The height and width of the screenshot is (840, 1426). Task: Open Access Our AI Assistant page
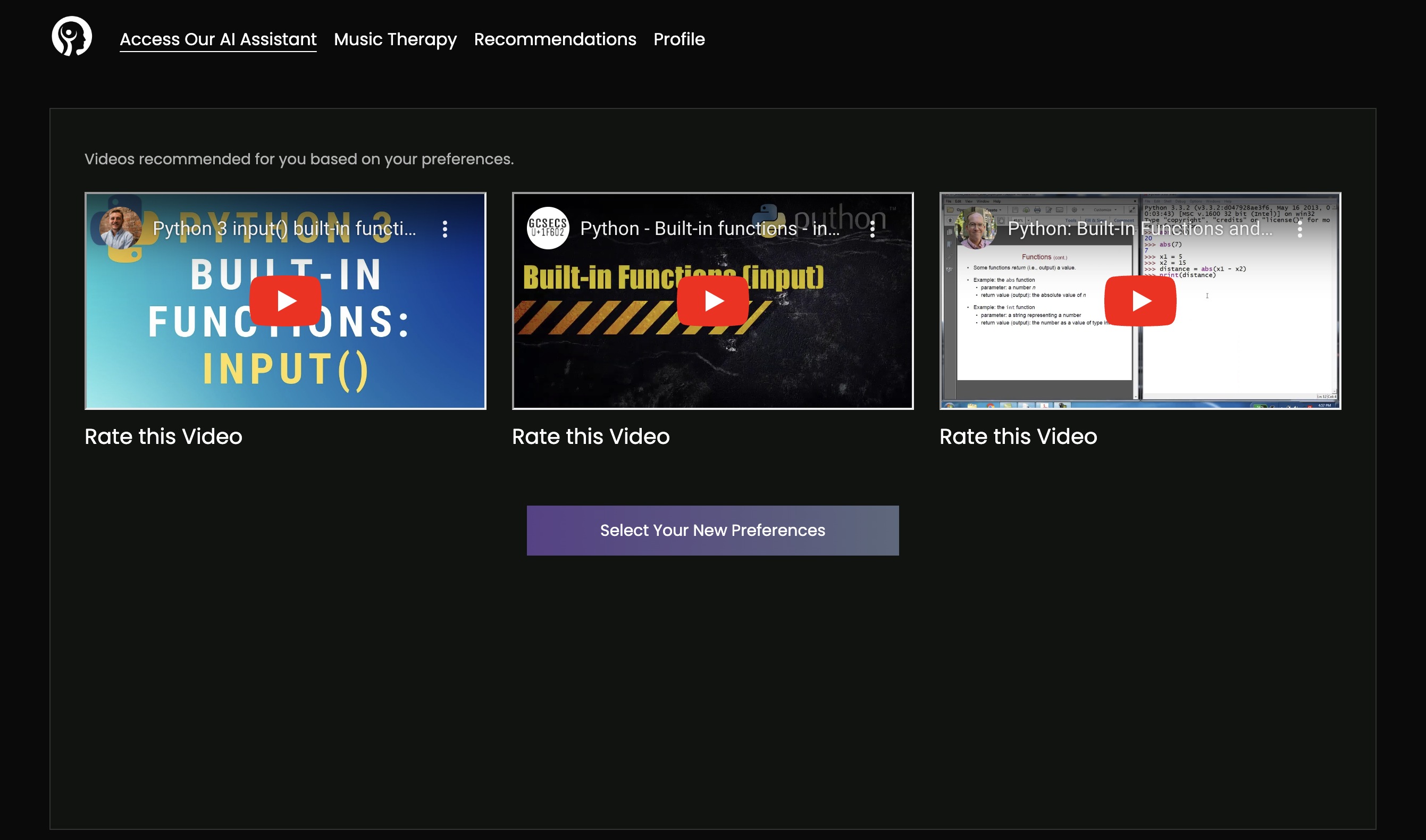218,39
